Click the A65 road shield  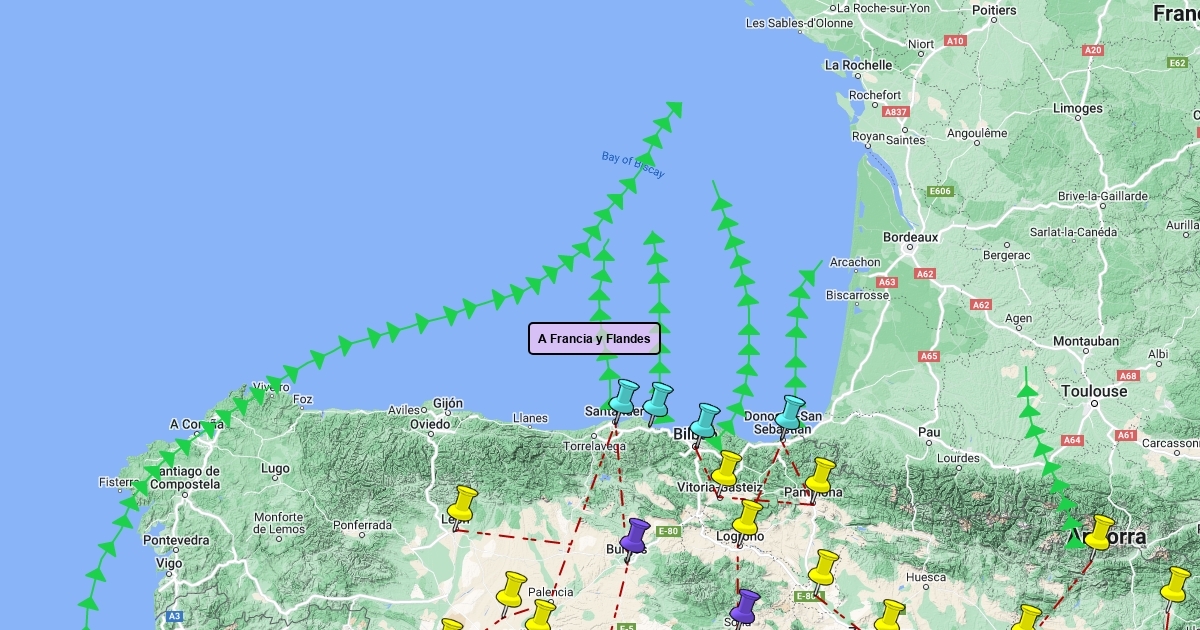tap(929, 356)
